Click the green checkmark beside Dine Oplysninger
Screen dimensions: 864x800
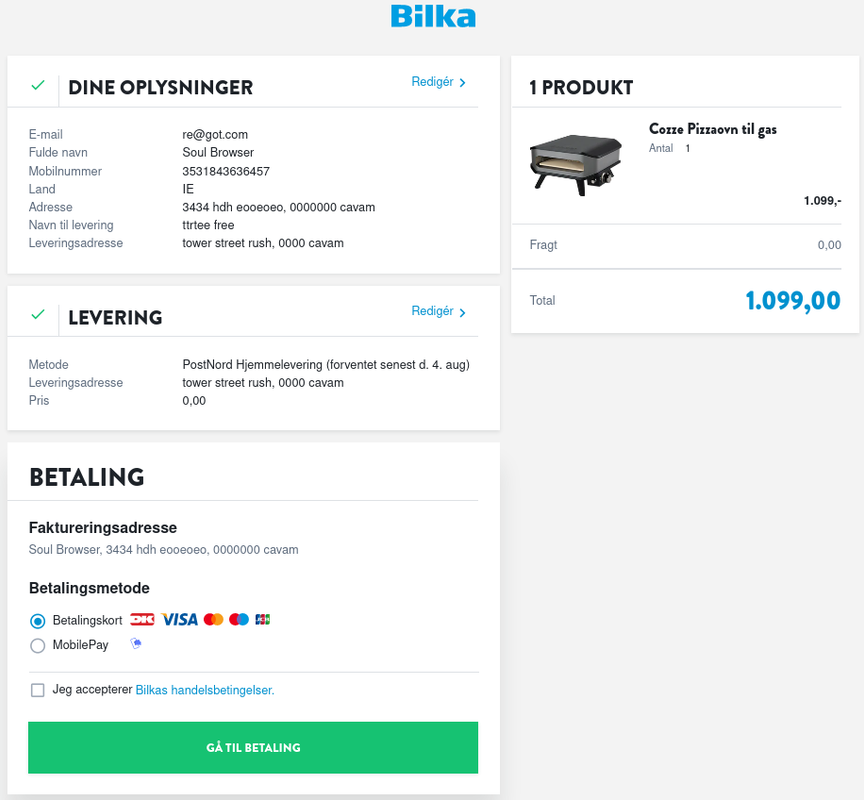tap(38, 86)
